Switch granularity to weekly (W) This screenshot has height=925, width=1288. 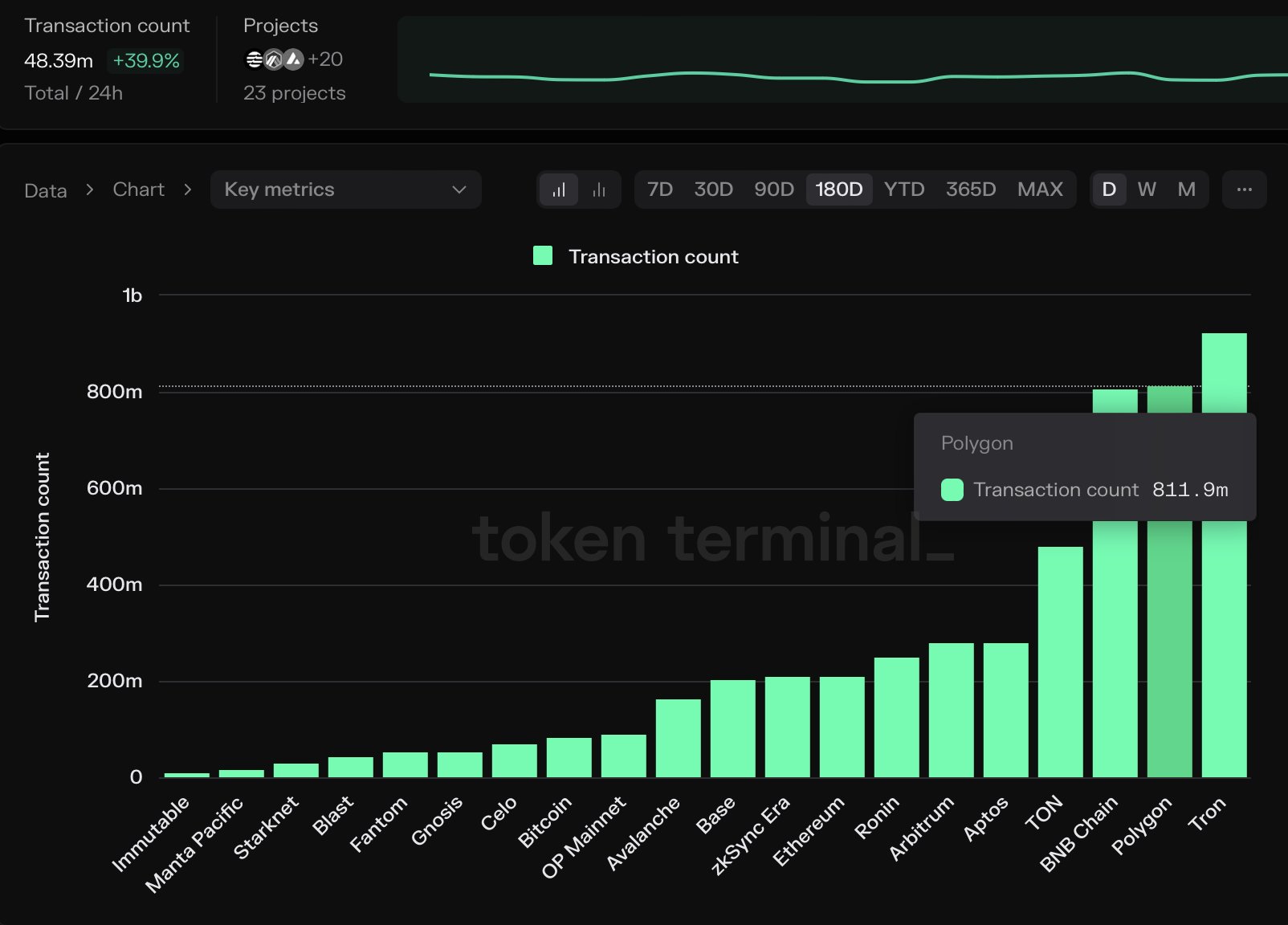(x=1147, y=189)
